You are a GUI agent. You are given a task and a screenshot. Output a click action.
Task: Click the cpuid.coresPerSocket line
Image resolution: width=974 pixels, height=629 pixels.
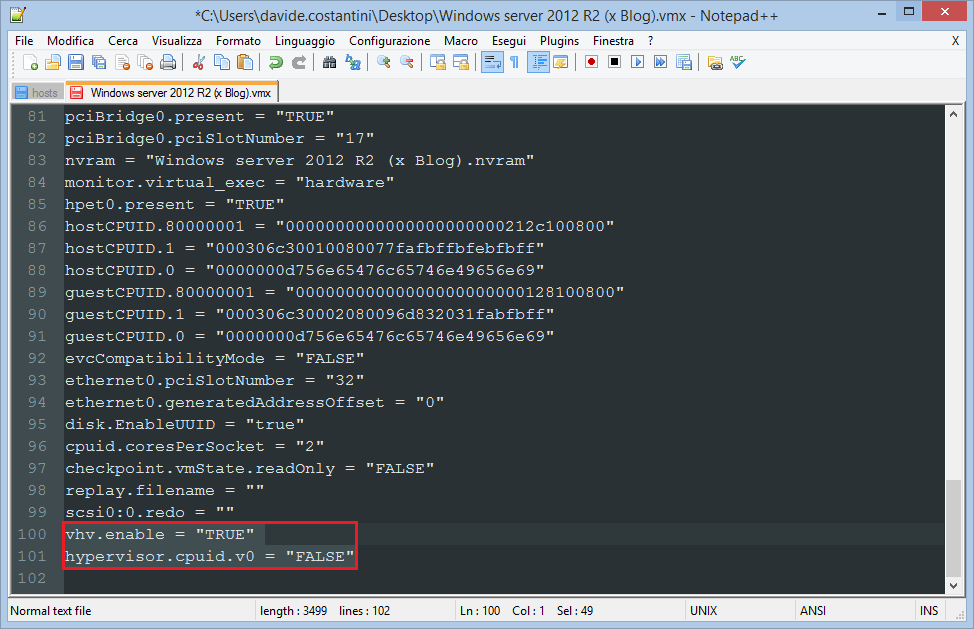tap(194, 446)
